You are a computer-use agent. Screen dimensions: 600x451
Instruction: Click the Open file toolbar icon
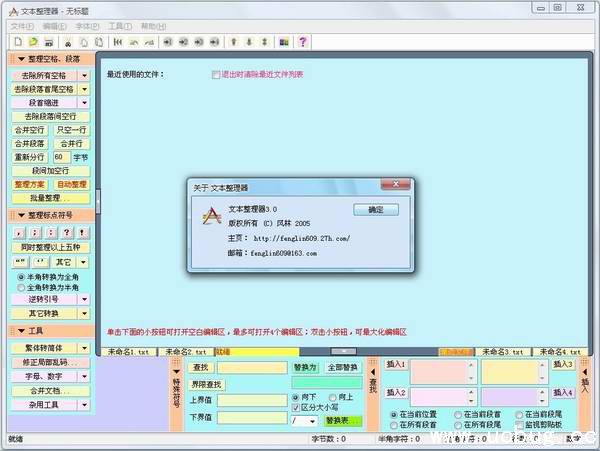(31, 42)
